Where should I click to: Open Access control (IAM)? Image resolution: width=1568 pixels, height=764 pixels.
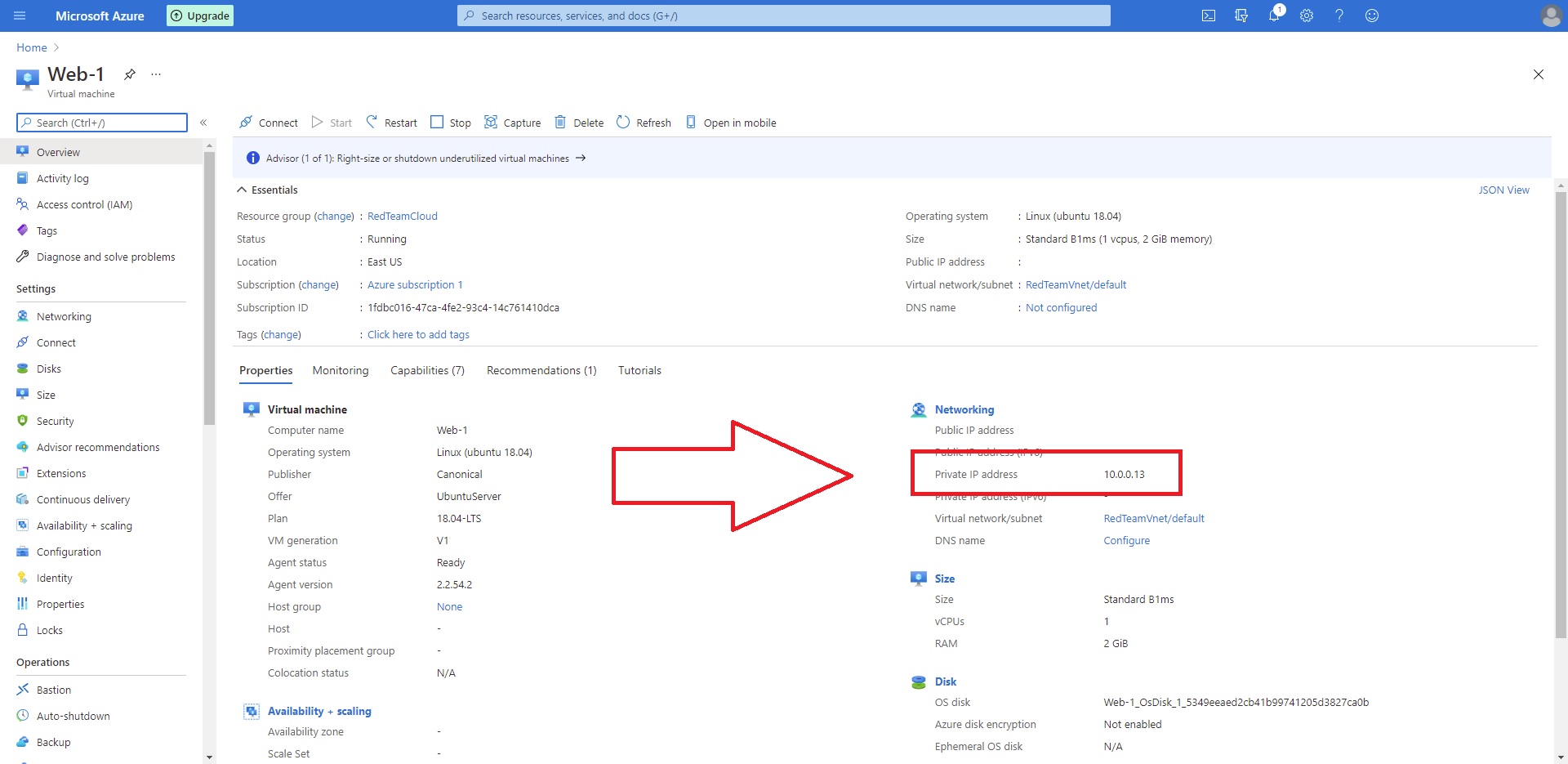tap(84, 204)
